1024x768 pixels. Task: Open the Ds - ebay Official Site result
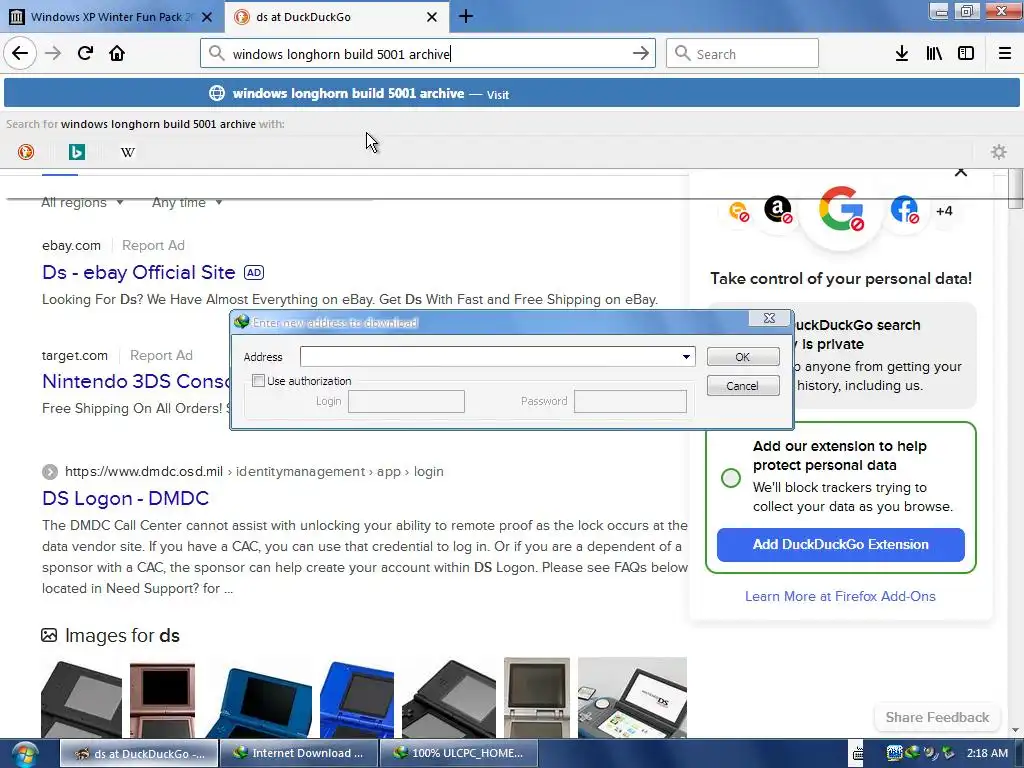point(138,272)
